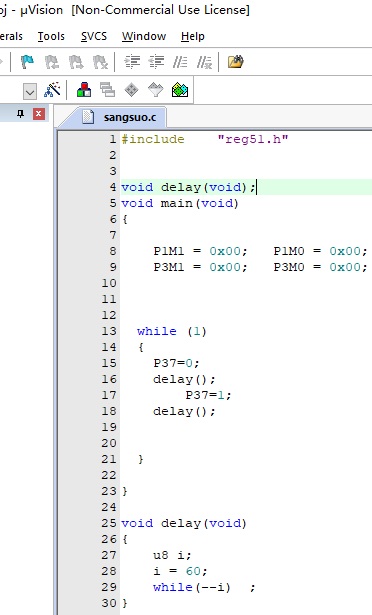Screen dimensions: 372x615
Task: Toggle a bookmark with the blue flag icon
Action: point(27,62)
